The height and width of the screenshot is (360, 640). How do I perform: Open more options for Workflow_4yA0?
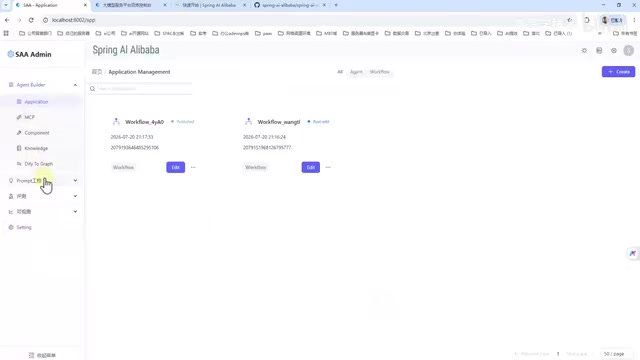[193, 167]
